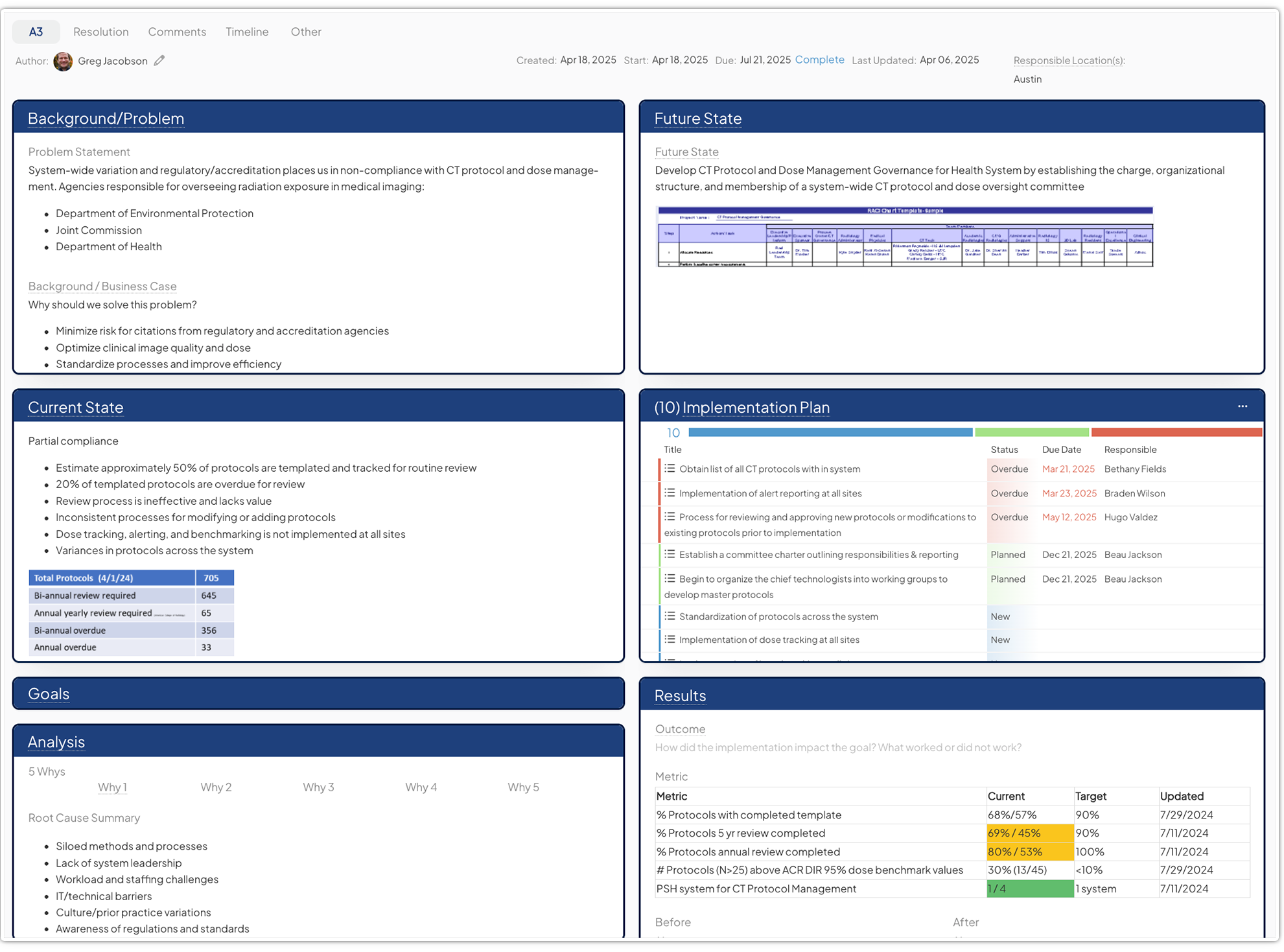Open the Responsible Location(s) link
Screen dimensions: 1284x952
(x=1069, y=60)
